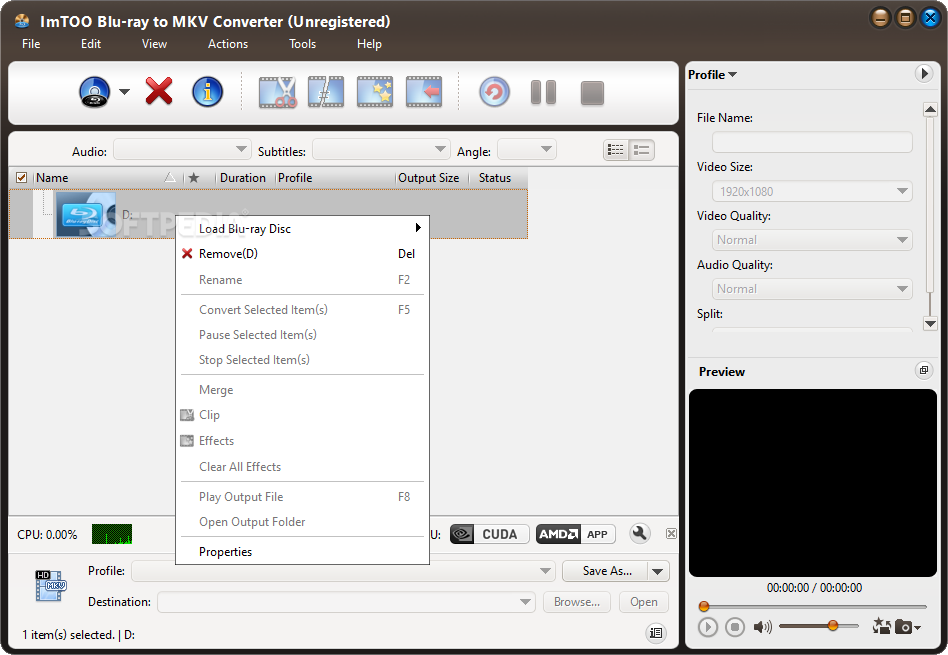This screenshot has width=948, height=655.
Task: Toggle the NVIDIA CUDA acceleration button
Action: pos(490,534)
